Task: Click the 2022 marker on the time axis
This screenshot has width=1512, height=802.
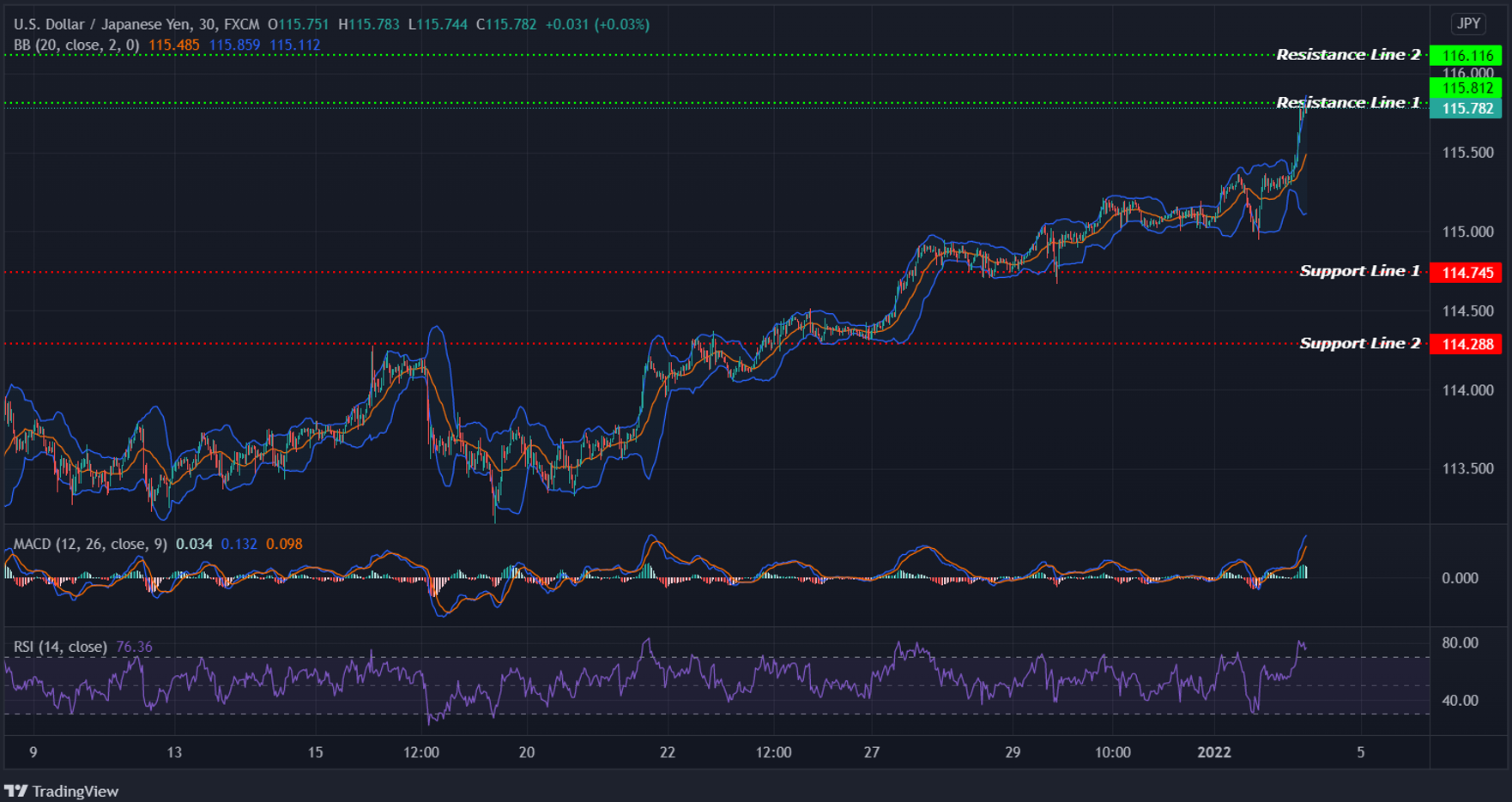Action: [x=1214, y=752]
